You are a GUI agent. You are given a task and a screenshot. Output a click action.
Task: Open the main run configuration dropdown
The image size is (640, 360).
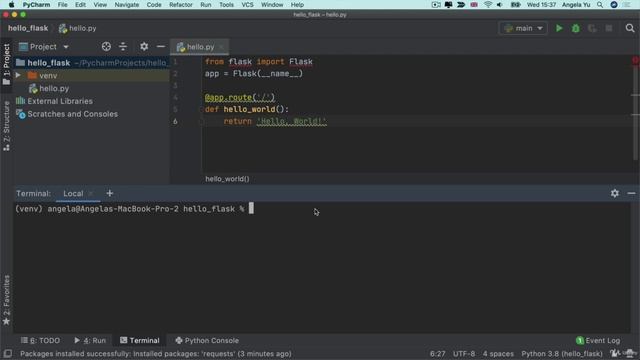coord(523,28)
